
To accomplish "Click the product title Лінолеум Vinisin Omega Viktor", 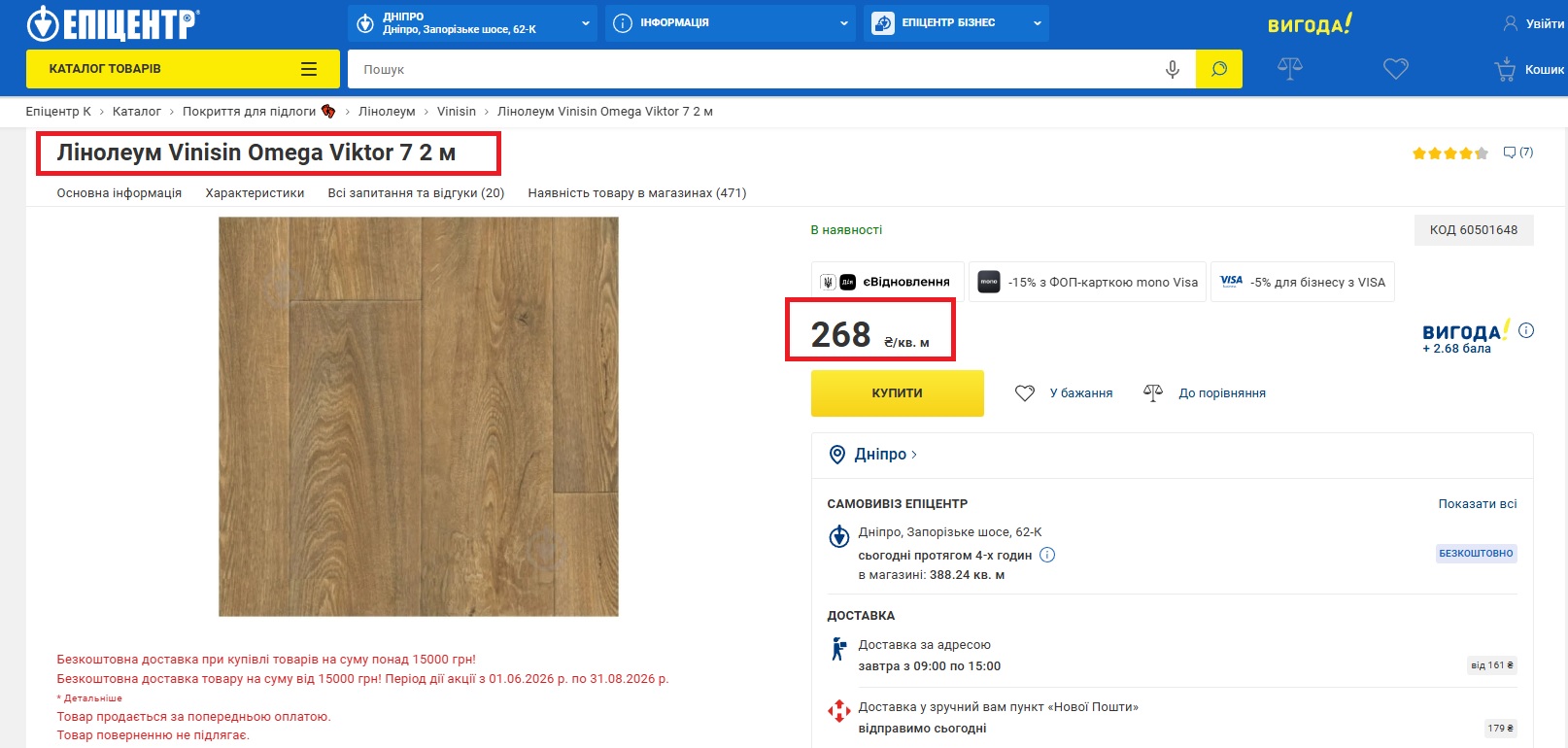I will [256, 153].
